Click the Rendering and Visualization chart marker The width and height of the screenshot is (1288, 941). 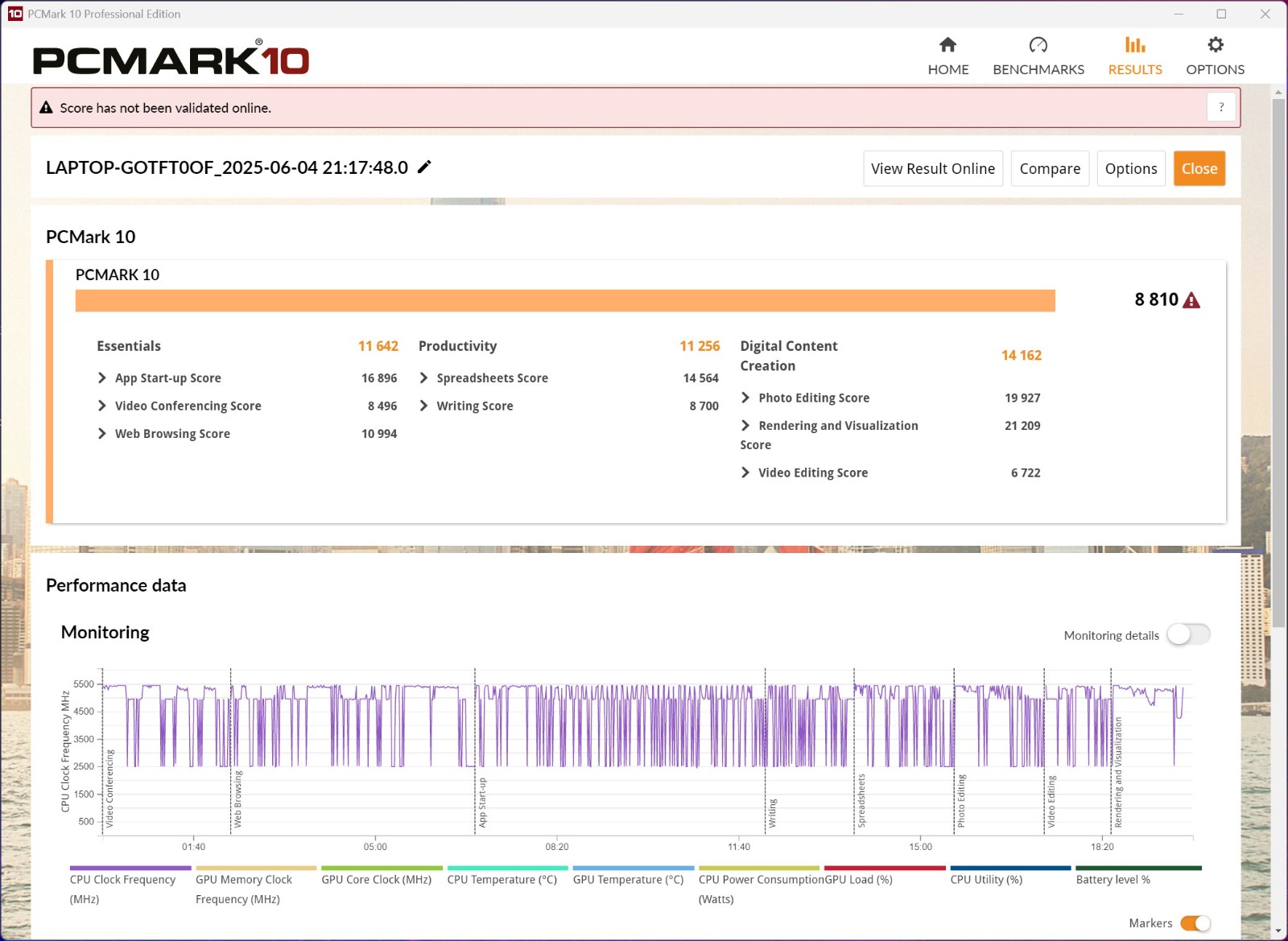[x=1117, y=773]
